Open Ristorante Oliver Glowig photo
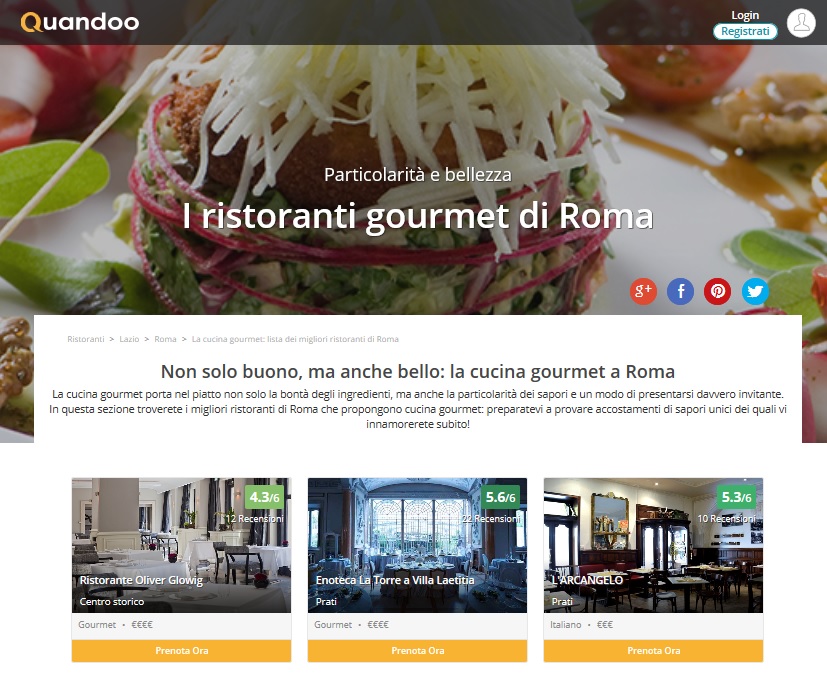 (181, 545)
